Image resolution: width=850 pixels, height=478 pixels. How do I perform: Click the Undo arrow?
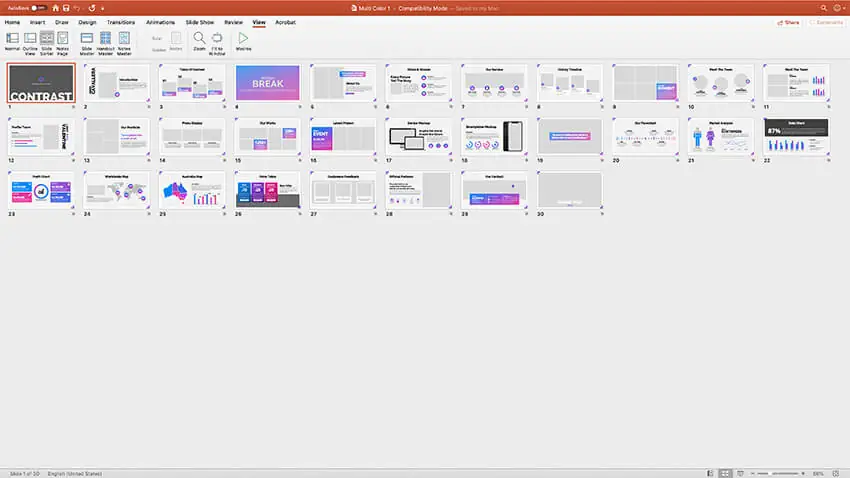tap(77, 8)
